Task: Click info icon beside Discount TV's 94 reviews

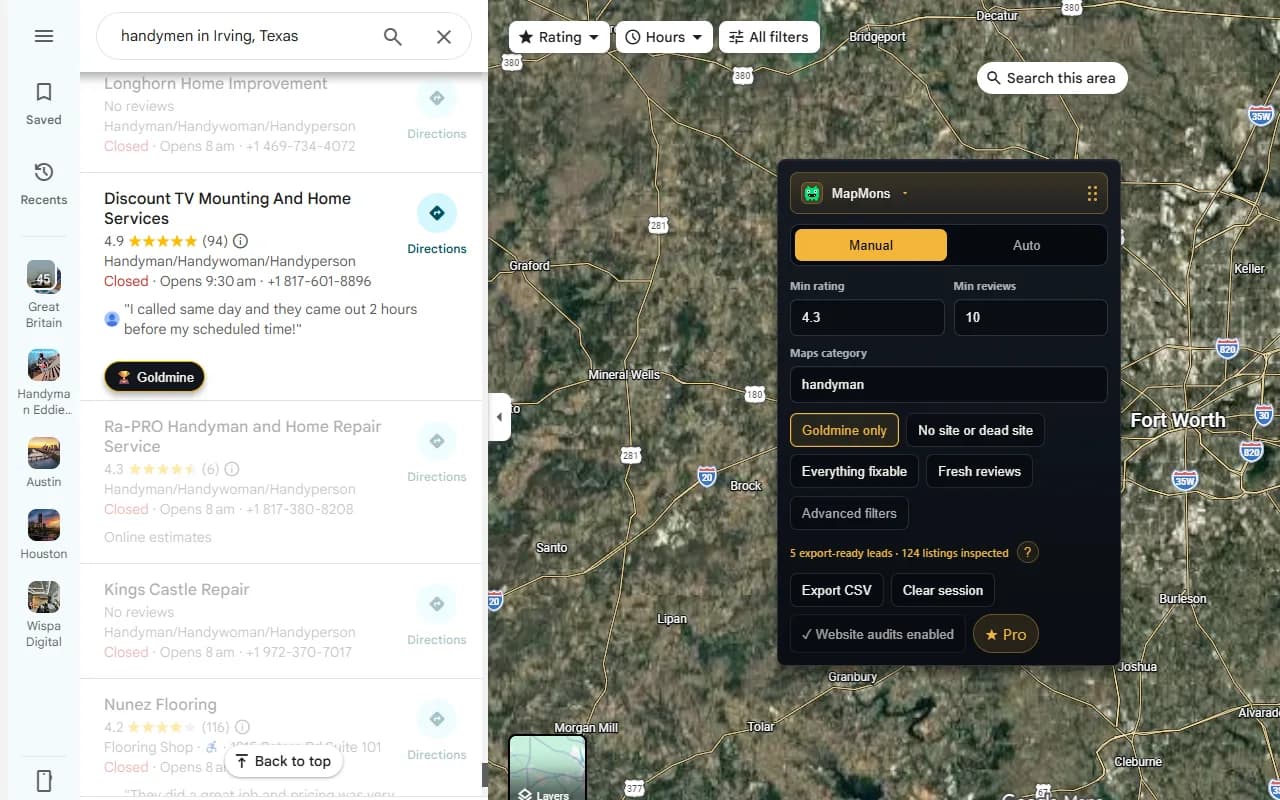Action: click(x=240, y=241)
